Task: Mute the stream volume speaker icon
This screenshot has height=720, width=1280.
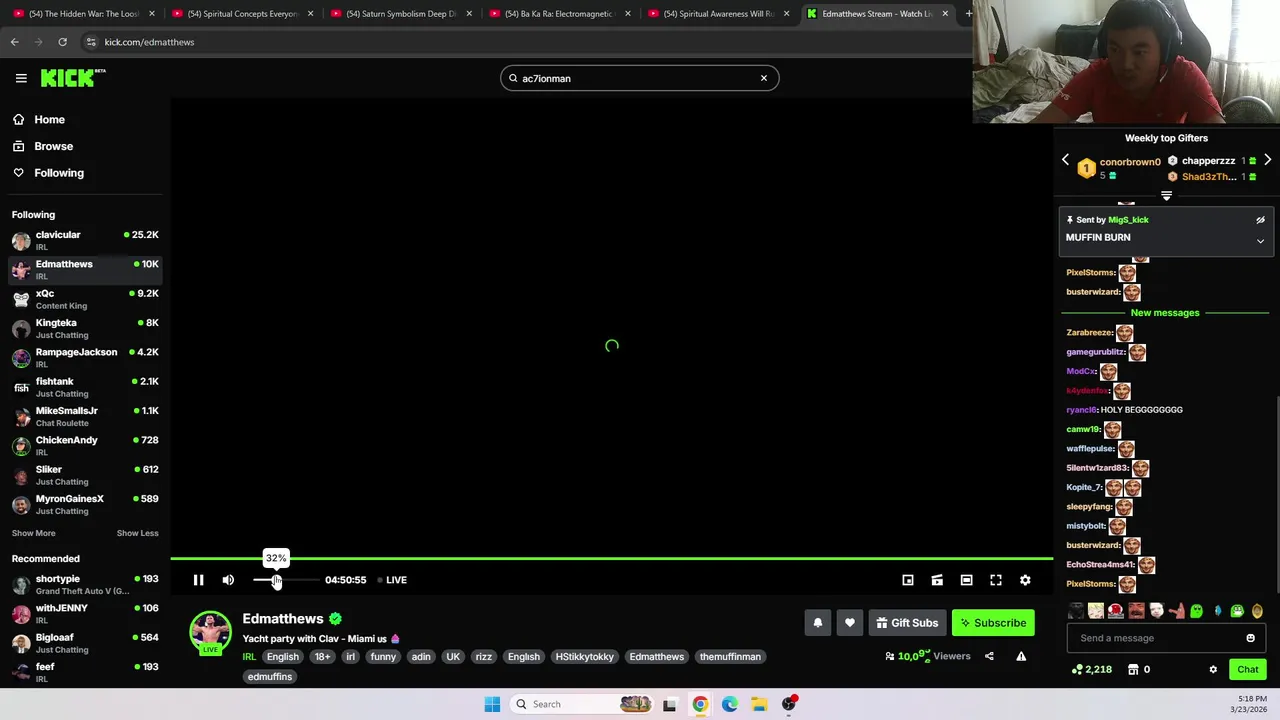Action: click(228, 580)
